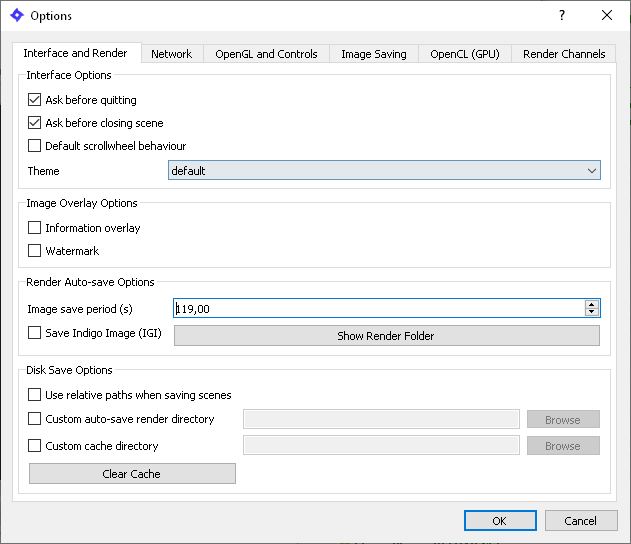This screenshot has width=631, height=544.
Task: Turn on the Watermark option
Action: (36, 251)
